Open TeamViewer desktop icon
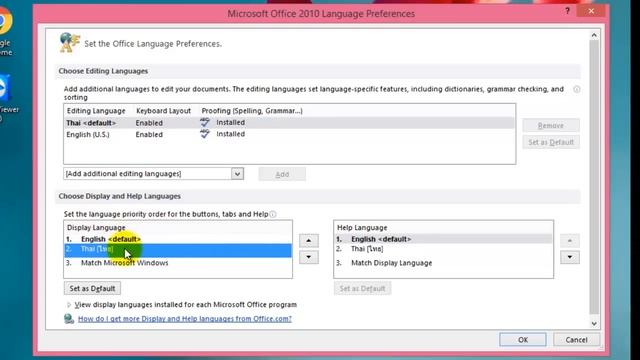Viewport: 640px width, 360px height. pos(7,98)
